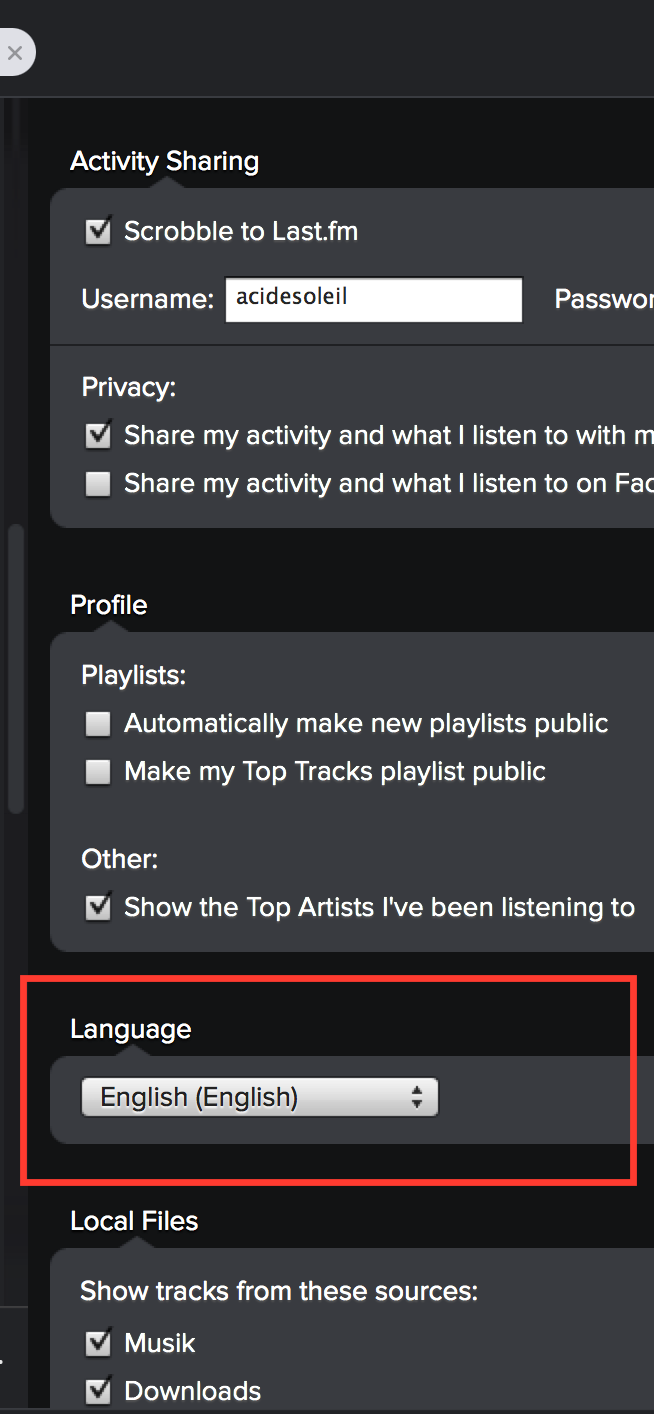Open the English (English) language dropdown
The image size is (654, 1414).
tap(260, 1097)
